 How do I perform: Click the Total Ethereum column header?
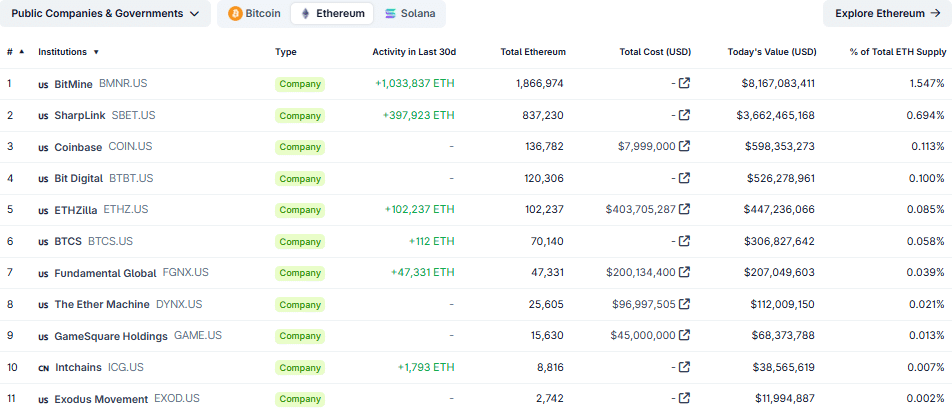click(x=533, y=52)
